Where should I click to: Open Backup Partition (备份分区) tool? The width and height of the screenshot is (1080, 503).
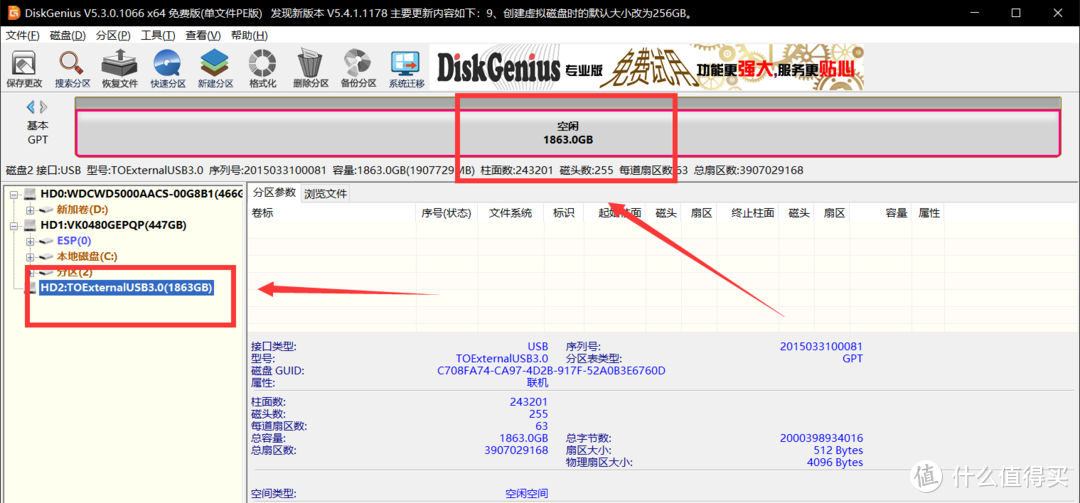click(x=358, y=69)
